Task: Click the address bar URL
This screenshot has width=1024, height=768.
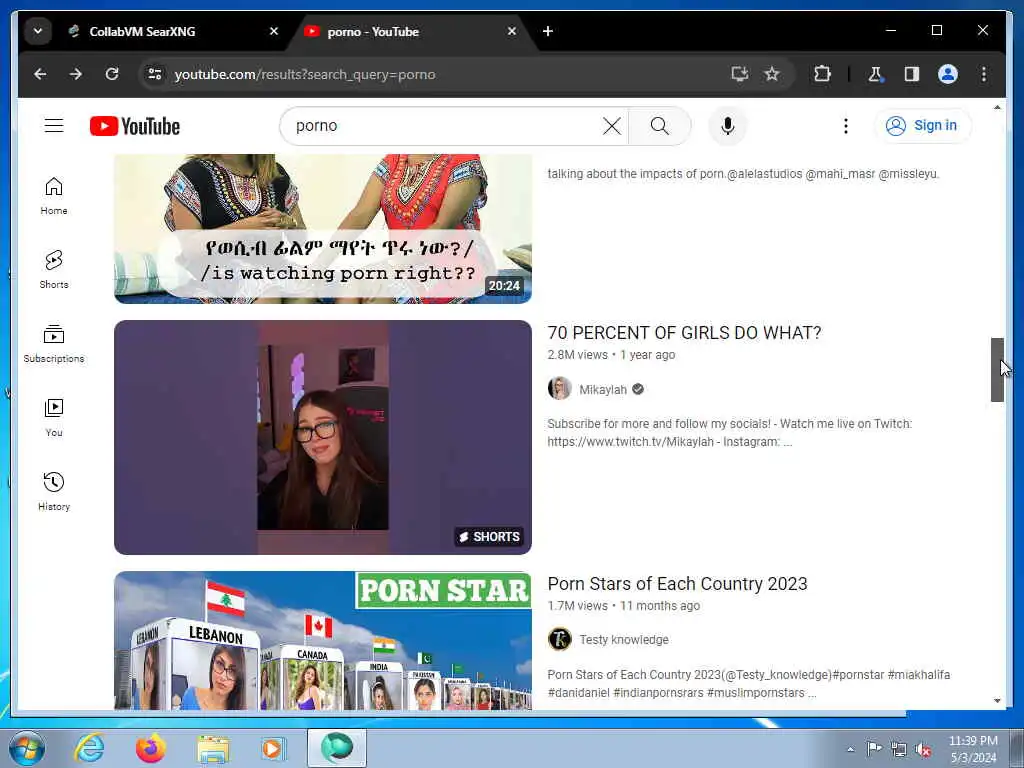Action: 304,74
